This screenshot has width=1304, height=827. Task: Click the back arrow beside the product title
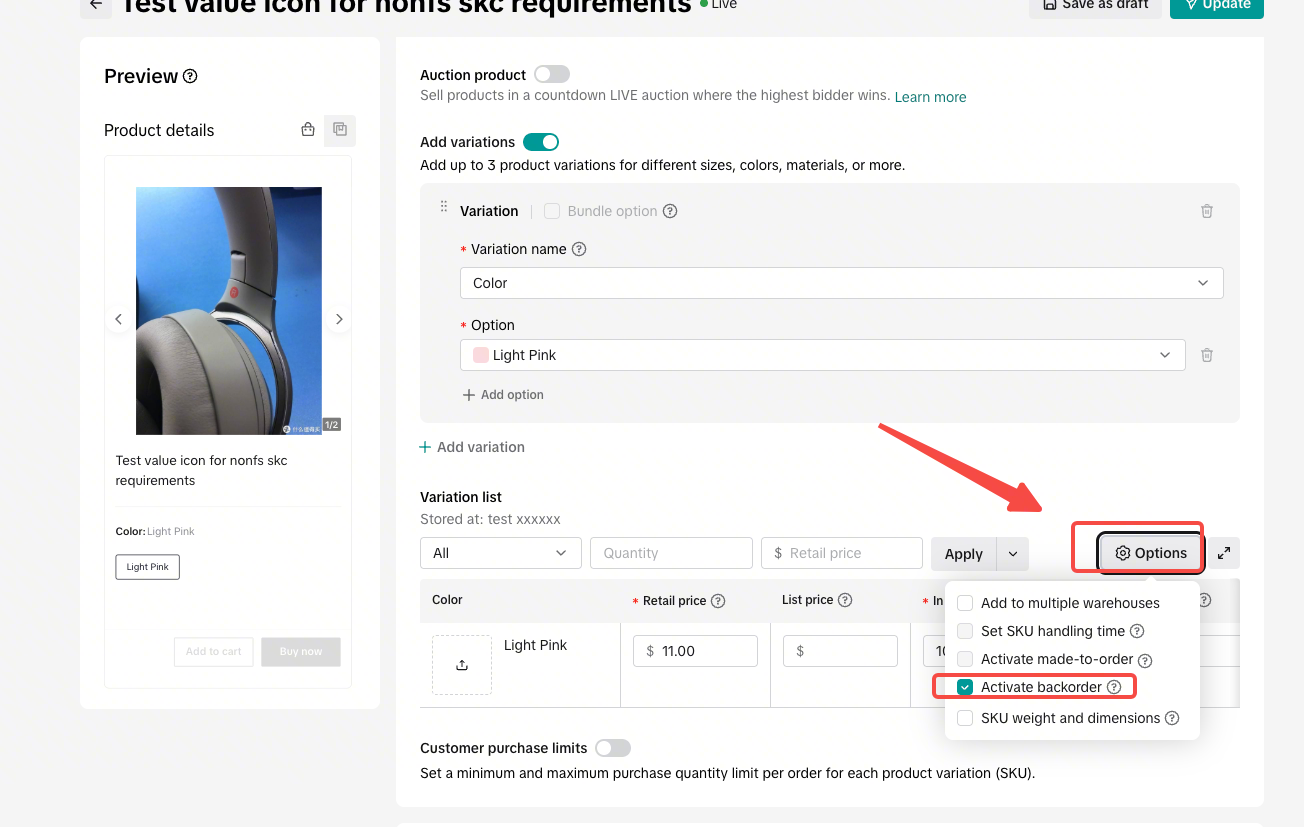(96, 5)
